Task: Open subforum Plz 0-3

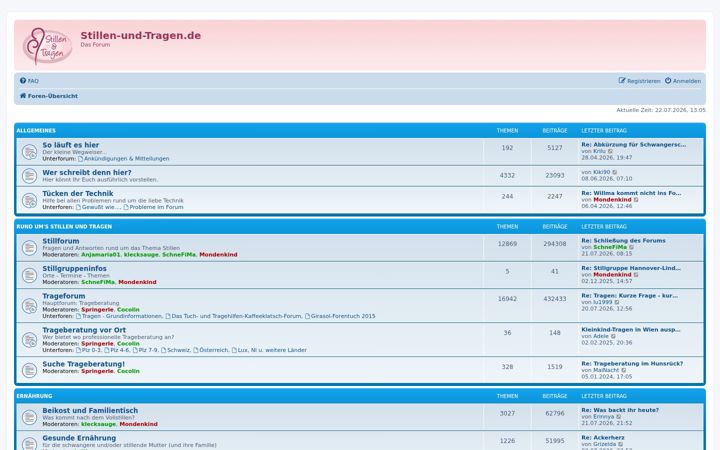Action: tap(88, 350)
